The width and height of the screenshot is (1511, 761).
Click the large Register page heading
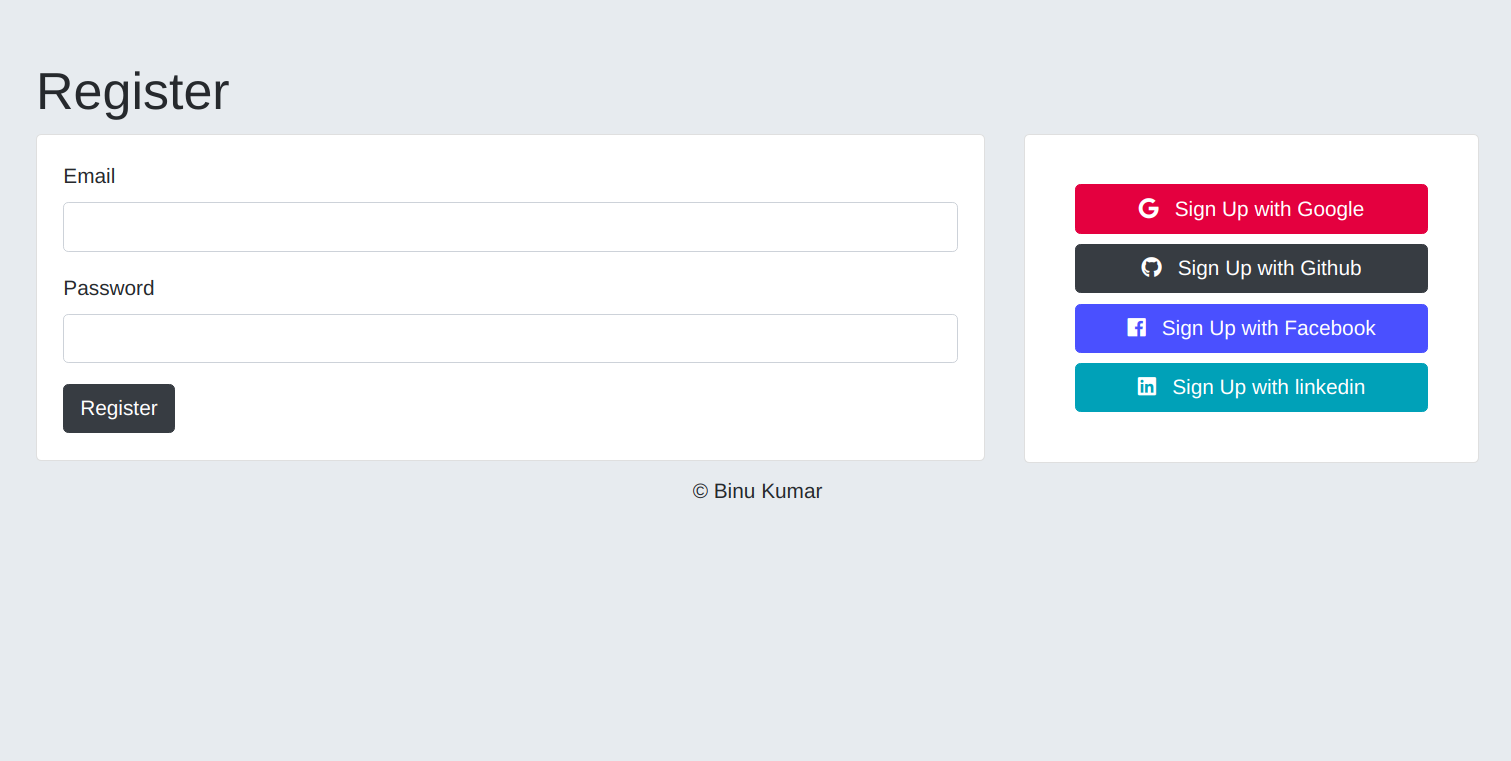[x=133, y=91]
